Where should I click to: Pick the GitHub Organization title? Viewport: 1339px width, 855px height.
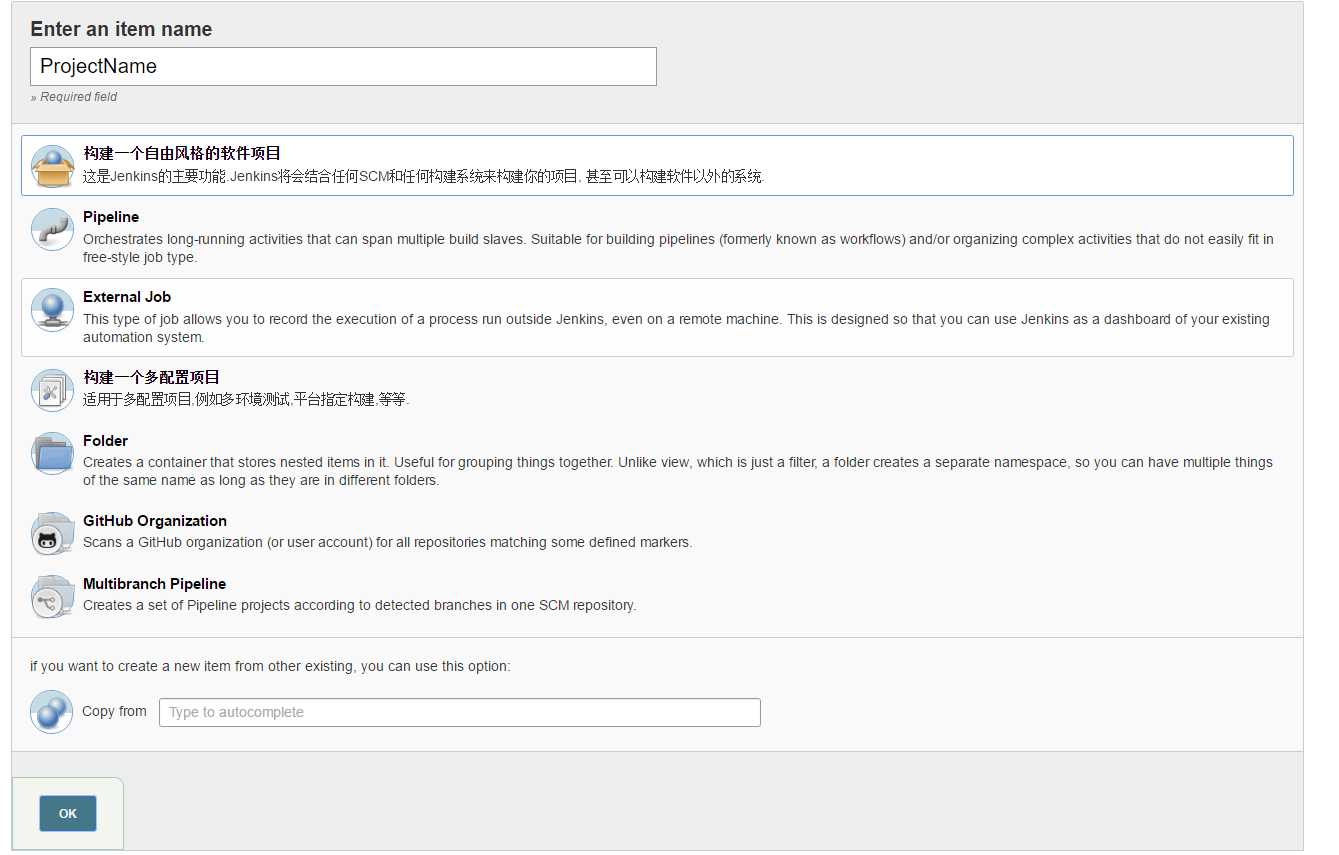pos(155,521)
